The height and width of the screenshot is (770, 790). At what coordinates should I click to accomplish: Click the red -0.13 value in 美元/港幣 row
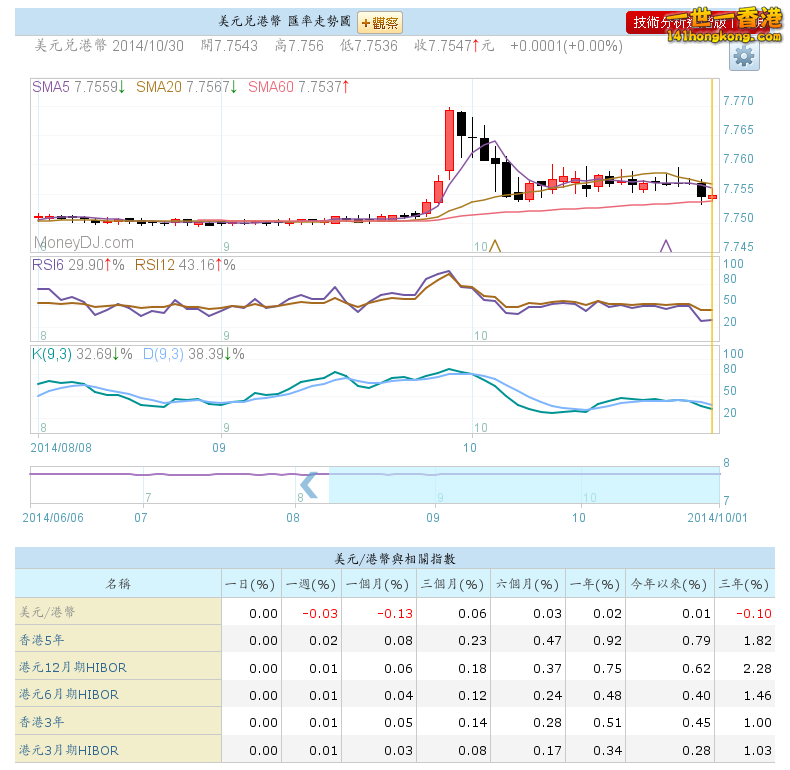(x=395, y=613)
